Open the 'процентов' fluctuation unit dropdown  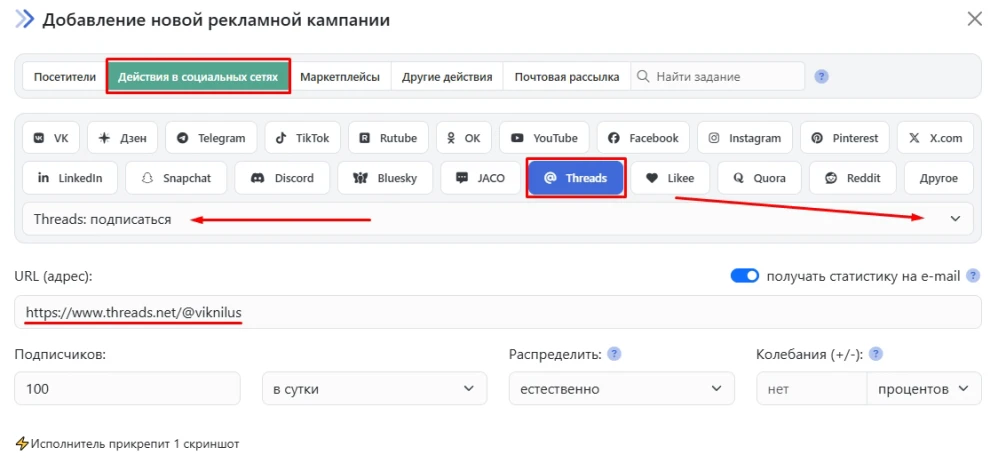923,388
